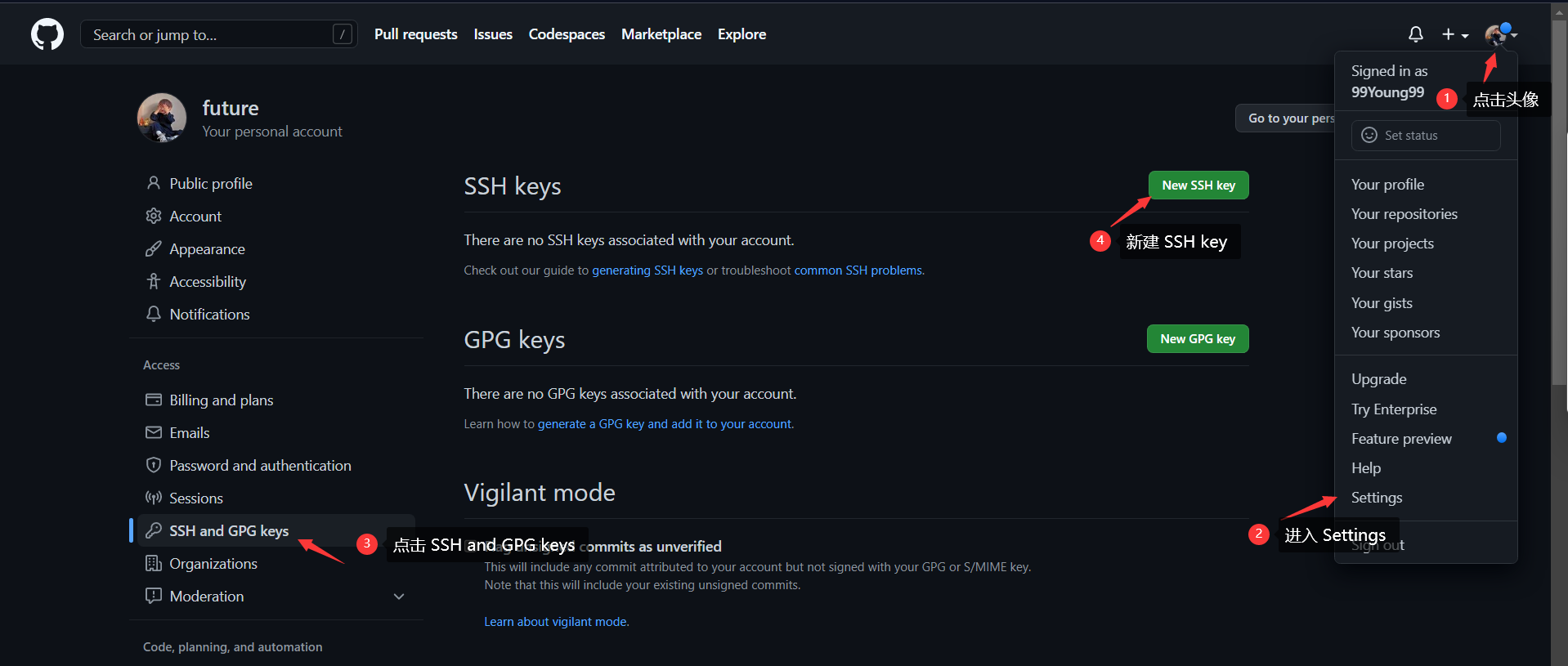
Task: Click Notifications bell icon in sidebar
Action: coord(153,314)
